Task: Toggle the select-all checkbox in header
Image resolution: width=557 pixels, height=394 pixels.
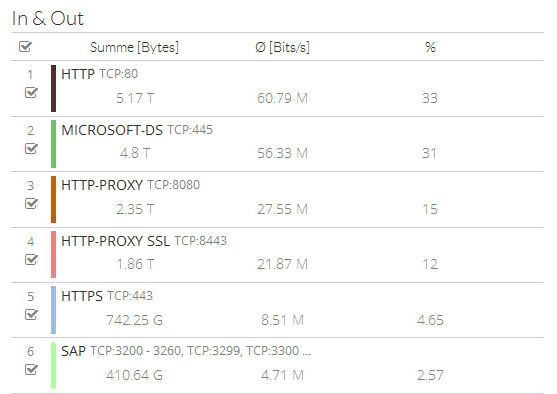Action: pos(26,47)
